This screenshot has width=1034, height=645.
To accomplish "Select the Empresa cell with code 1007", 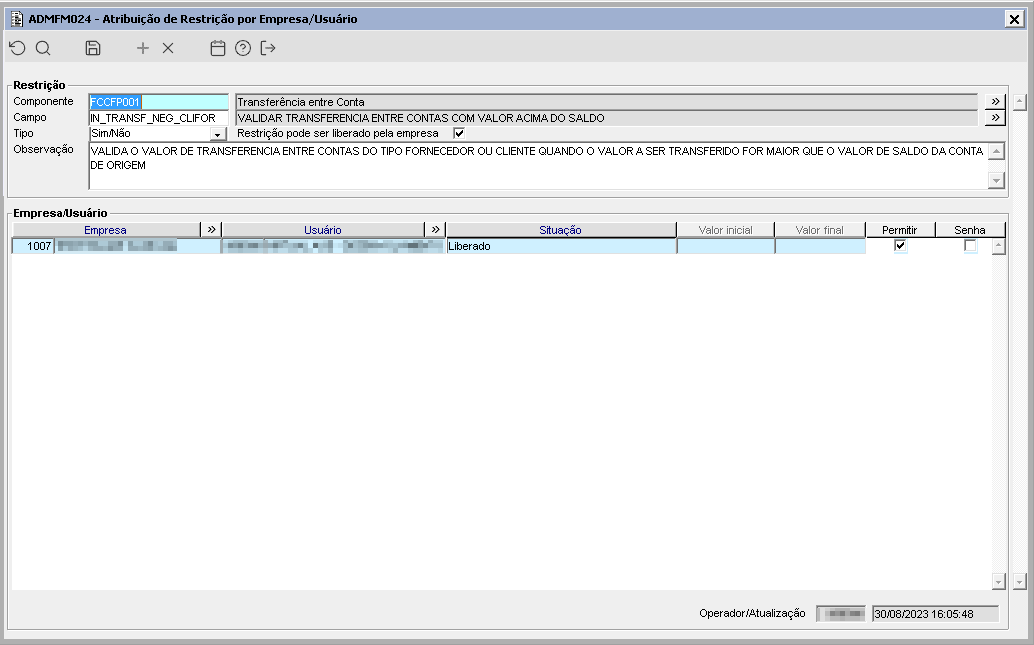I will (x=33, y=246).
